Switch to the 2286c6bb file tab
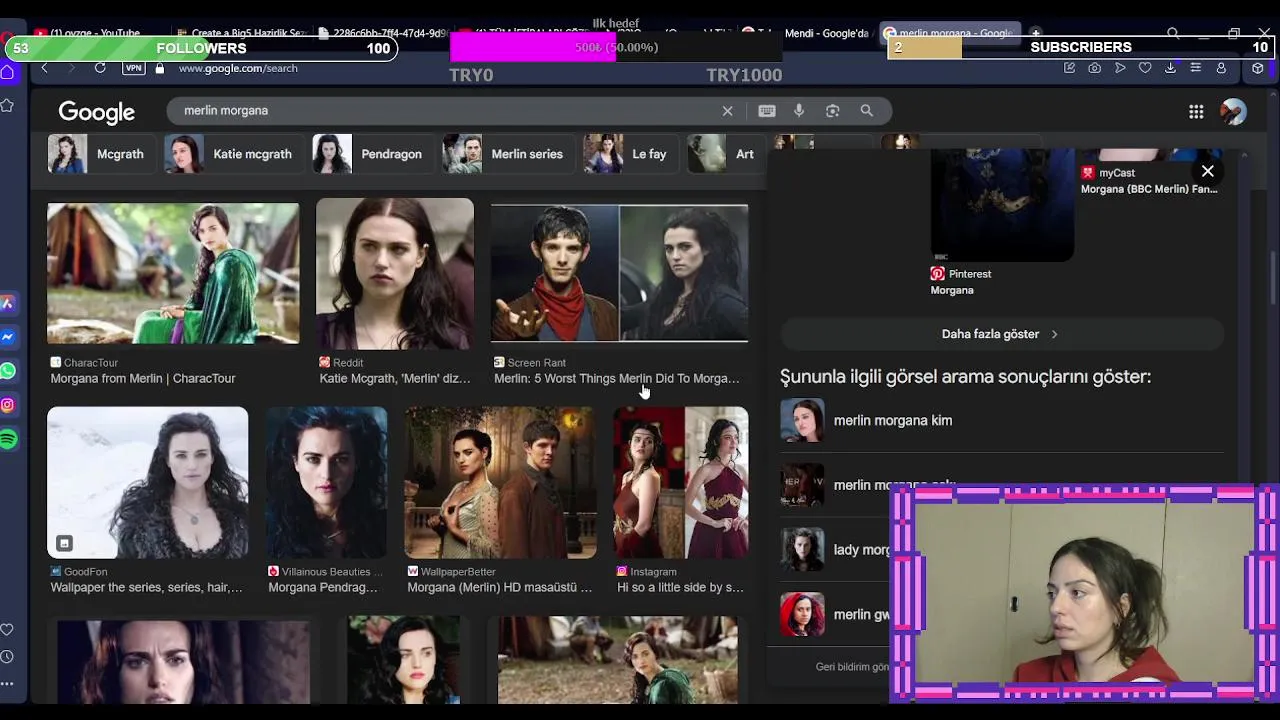Image resolution: width=1280 pixels, height=720 pixels. (x=382, y=33)
